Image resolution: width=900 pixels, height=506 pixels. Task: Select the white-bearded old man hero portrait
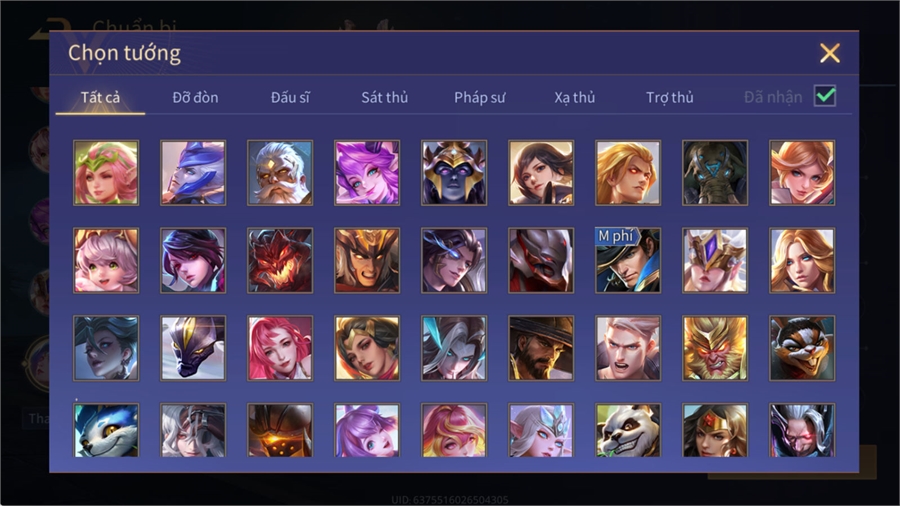[280, 173]
